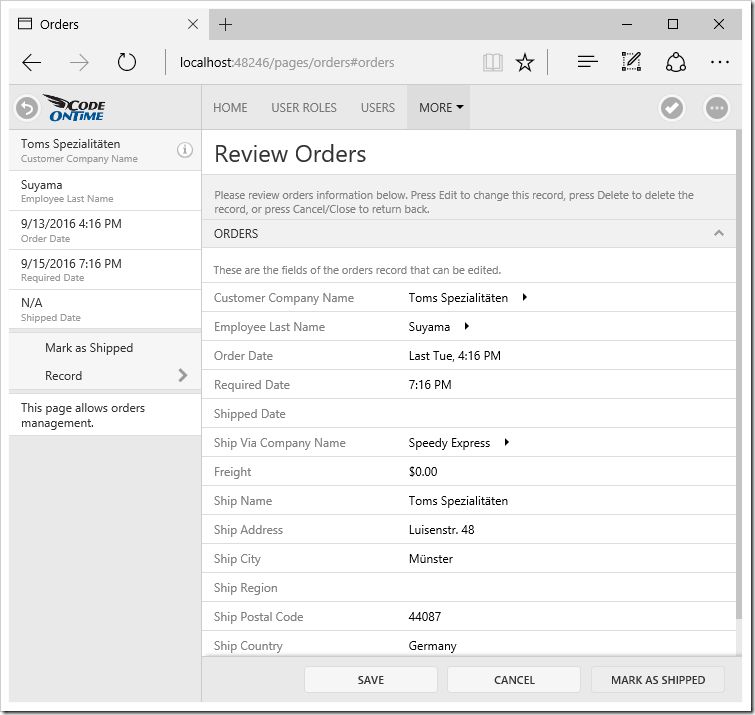The width and height of the screenshot is (755, 715).
Task: Open USERS page
Action: tap(378, 107)
